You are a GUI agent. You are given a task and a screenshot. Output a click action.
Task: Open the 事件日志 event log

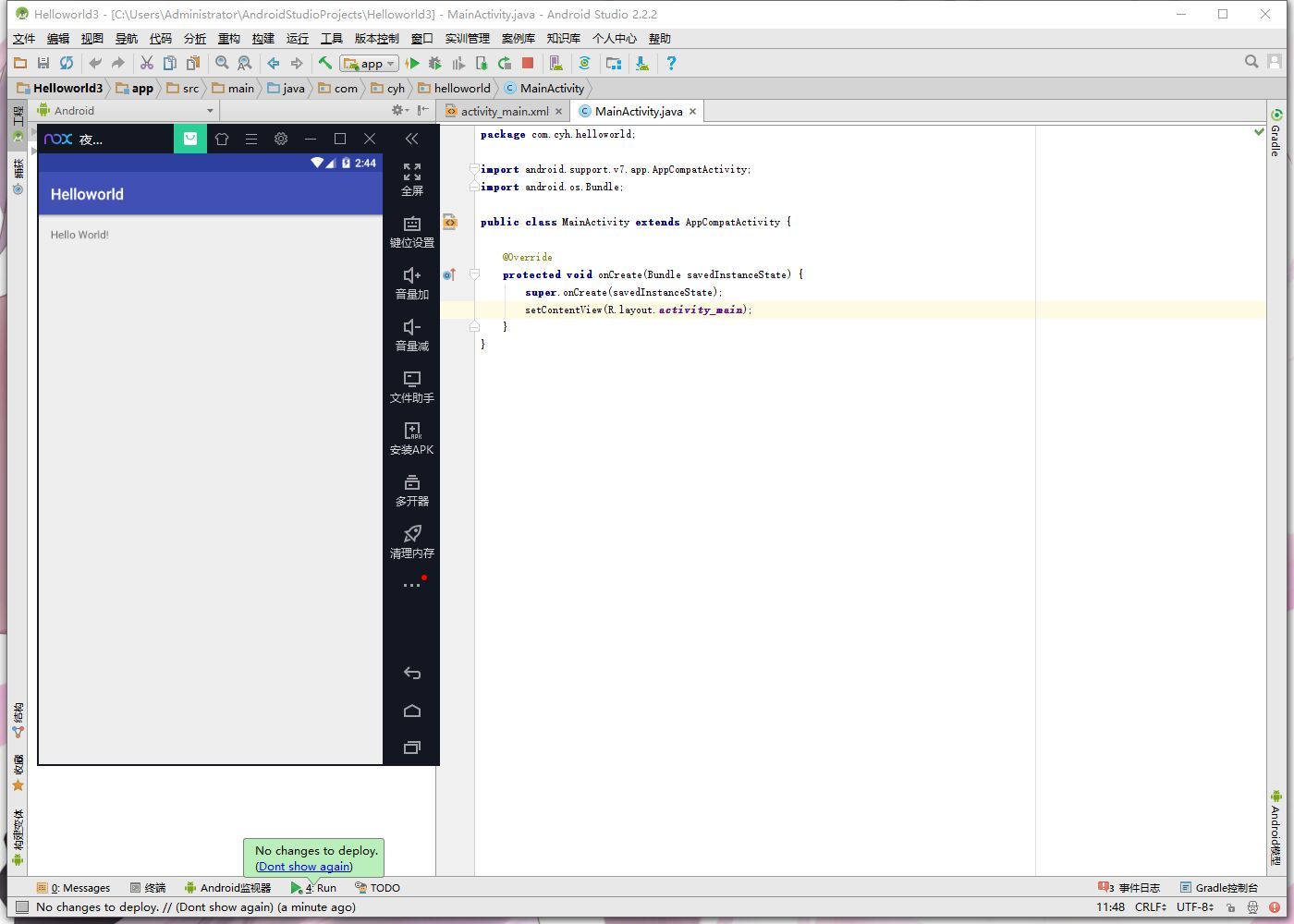point(1129,887)
